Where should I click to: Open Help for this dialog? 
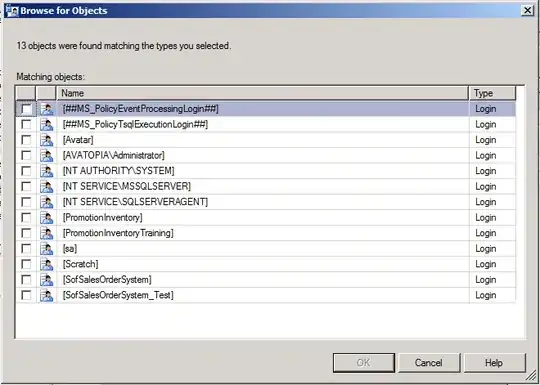[494, 363]
